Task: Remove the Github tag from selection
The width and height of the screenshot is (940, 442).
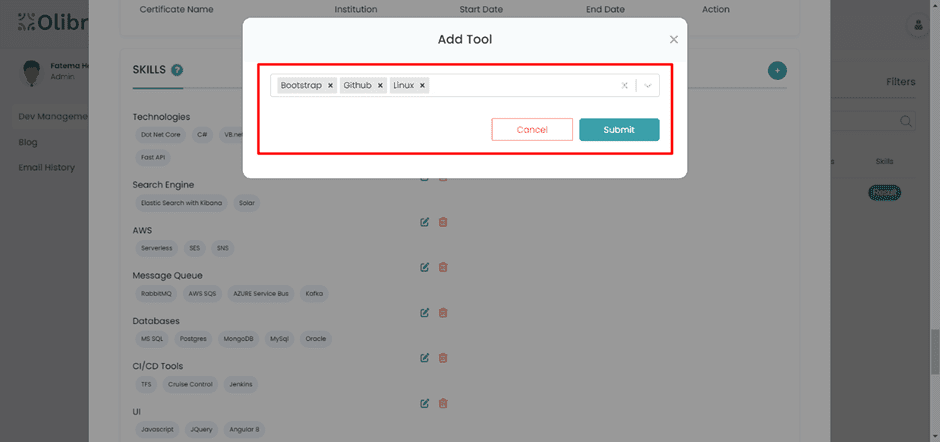Action: point(380,86)
